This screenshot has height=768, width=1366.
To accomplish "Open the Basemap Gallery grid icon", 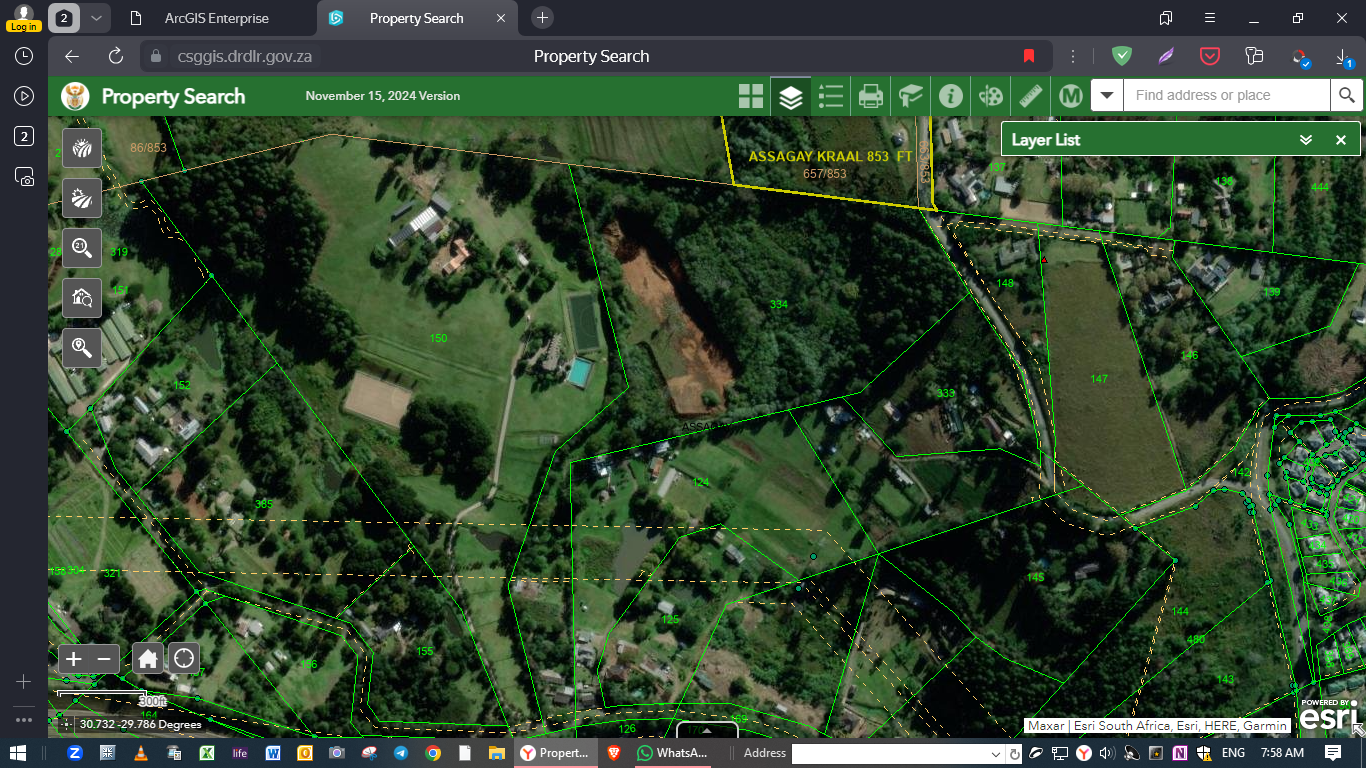I will (750, 96).
